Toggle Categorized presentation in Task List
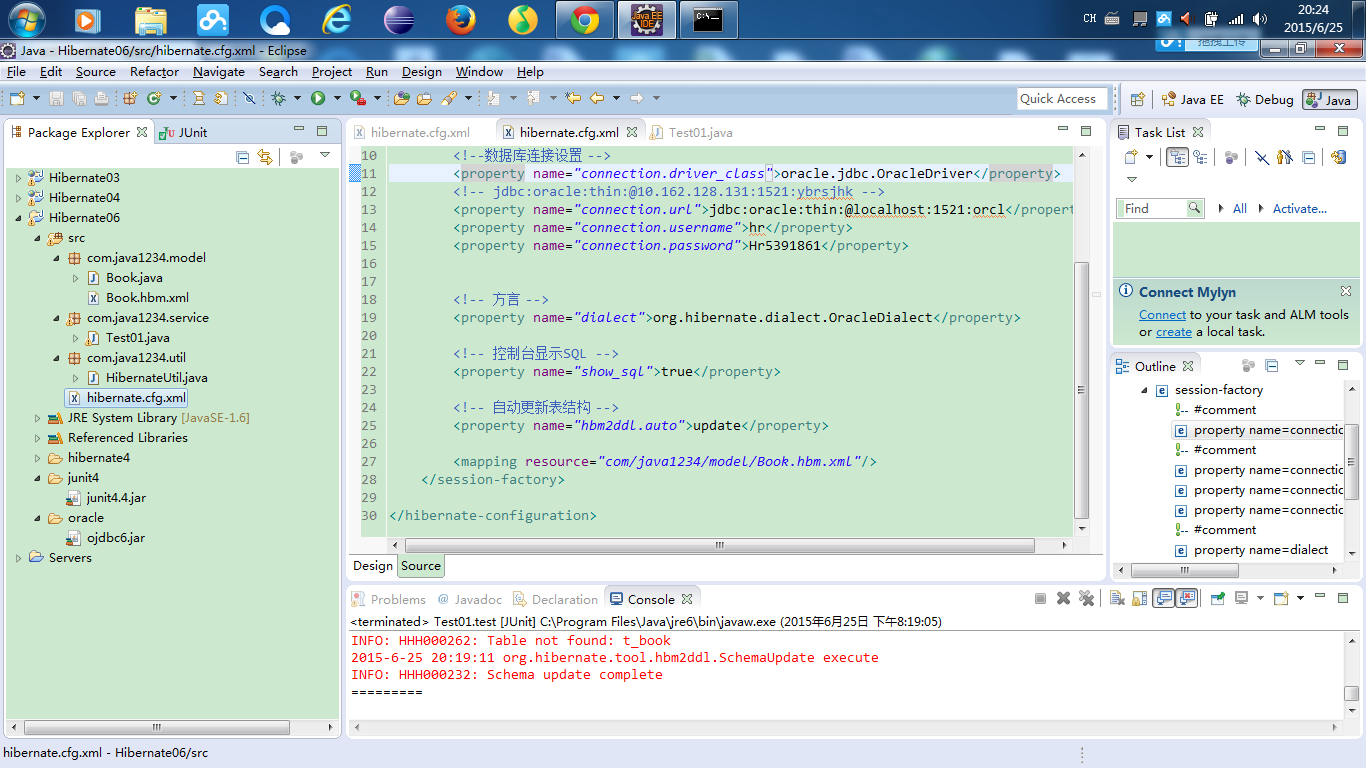1366x768 pixels. click(1177, 157)
